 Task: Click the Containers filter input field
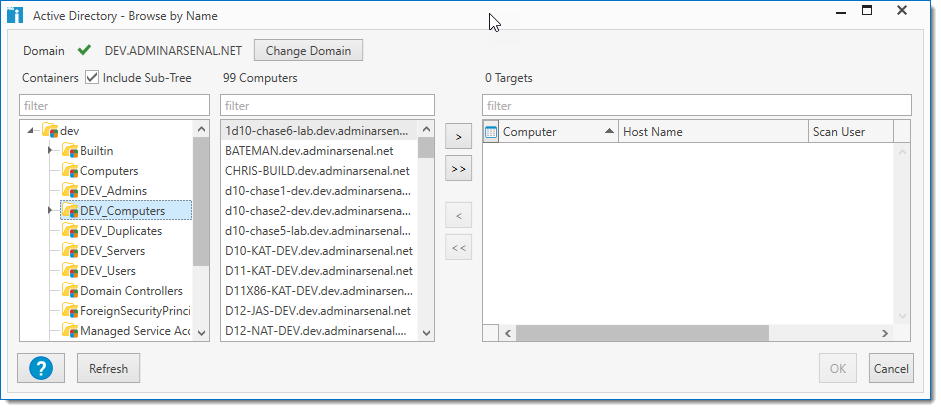pos(115,105)
